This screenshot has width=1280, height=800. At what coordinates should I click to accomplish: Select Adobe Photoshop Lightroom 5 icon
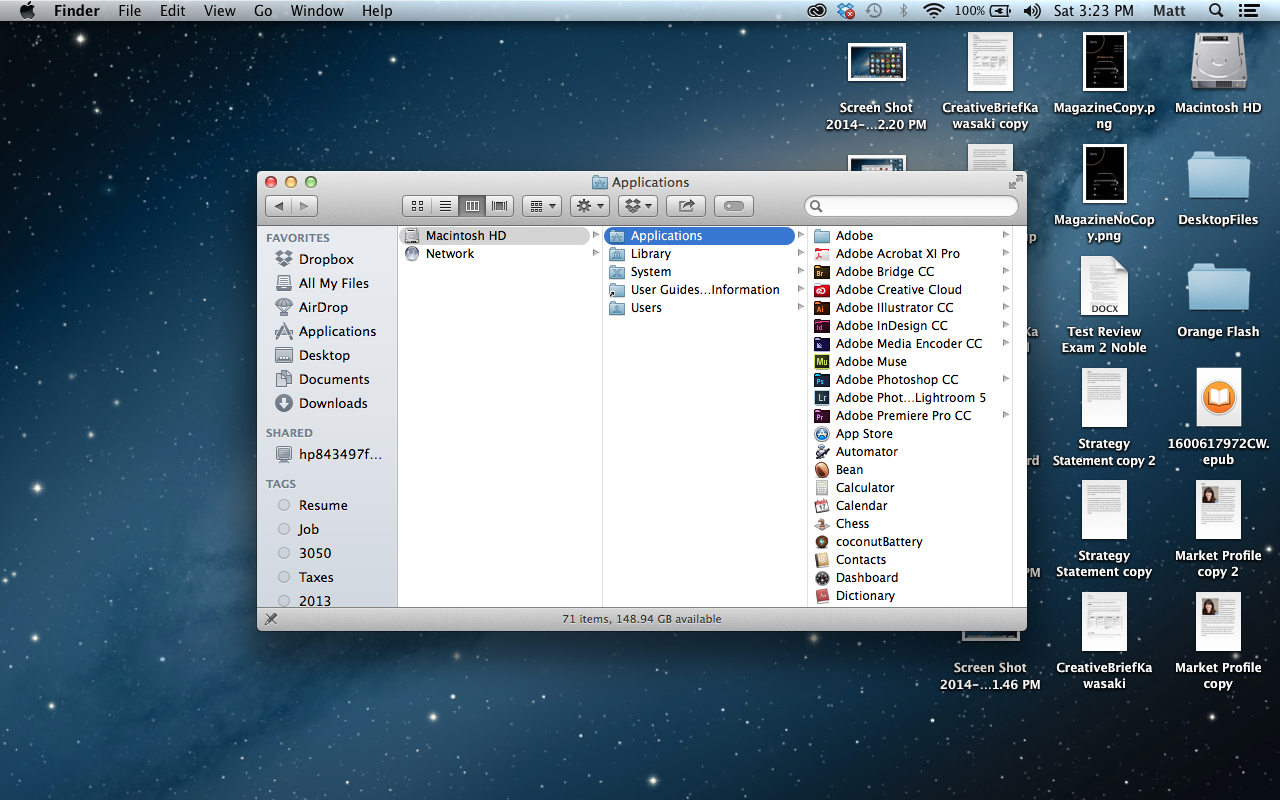click(822, 398)
